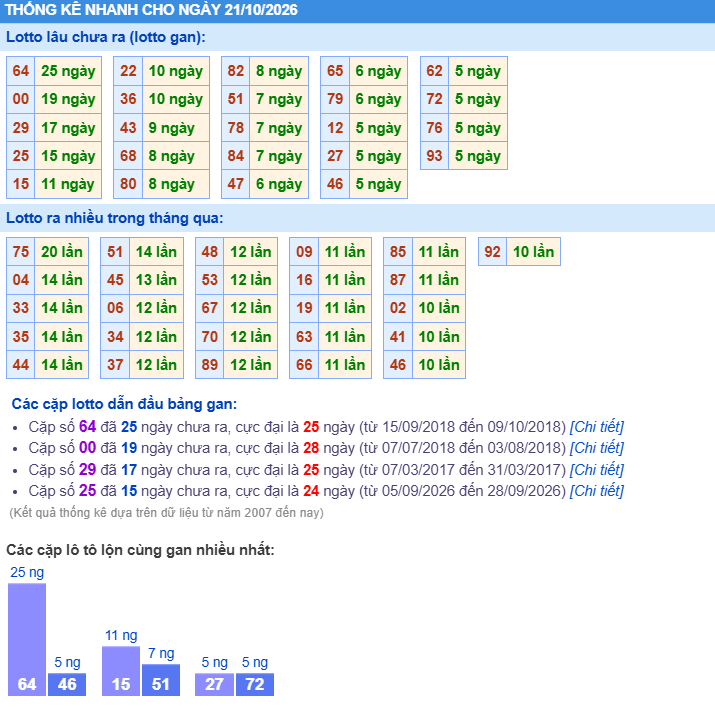715x707 pixels.
Task: Select the '25 ngày' cell
Action: [x=68, y=71]
